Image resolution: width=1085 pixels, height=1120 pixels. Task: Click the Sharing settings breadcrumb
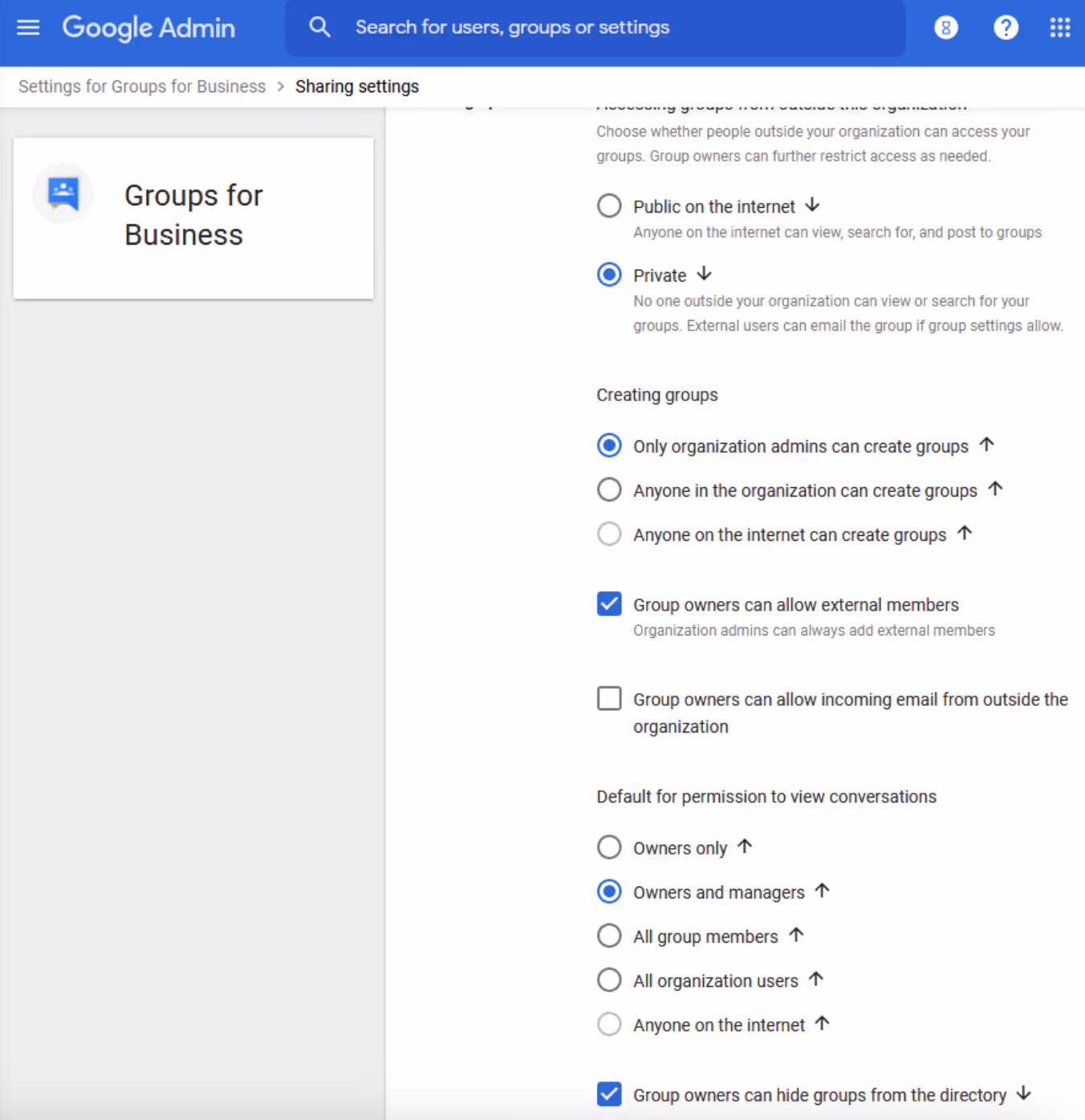[357, 87]
